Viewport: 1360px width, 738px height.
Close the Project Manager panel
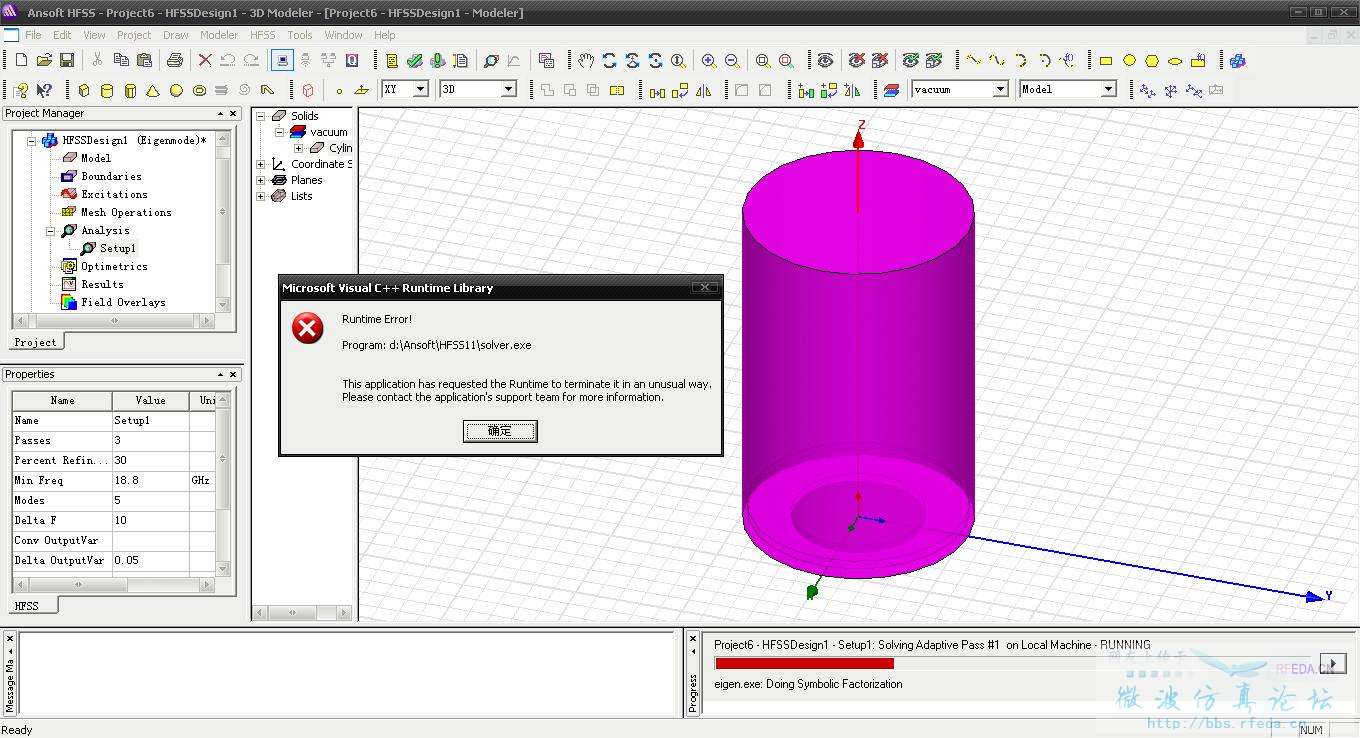click(x=233, y=114)
